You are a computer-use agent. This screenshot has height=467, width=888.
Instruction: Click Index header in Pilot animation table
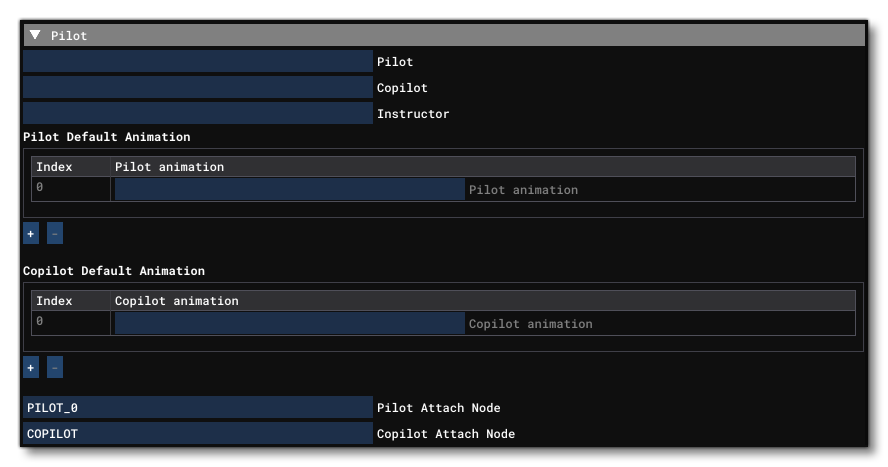[x=54, y=167]
